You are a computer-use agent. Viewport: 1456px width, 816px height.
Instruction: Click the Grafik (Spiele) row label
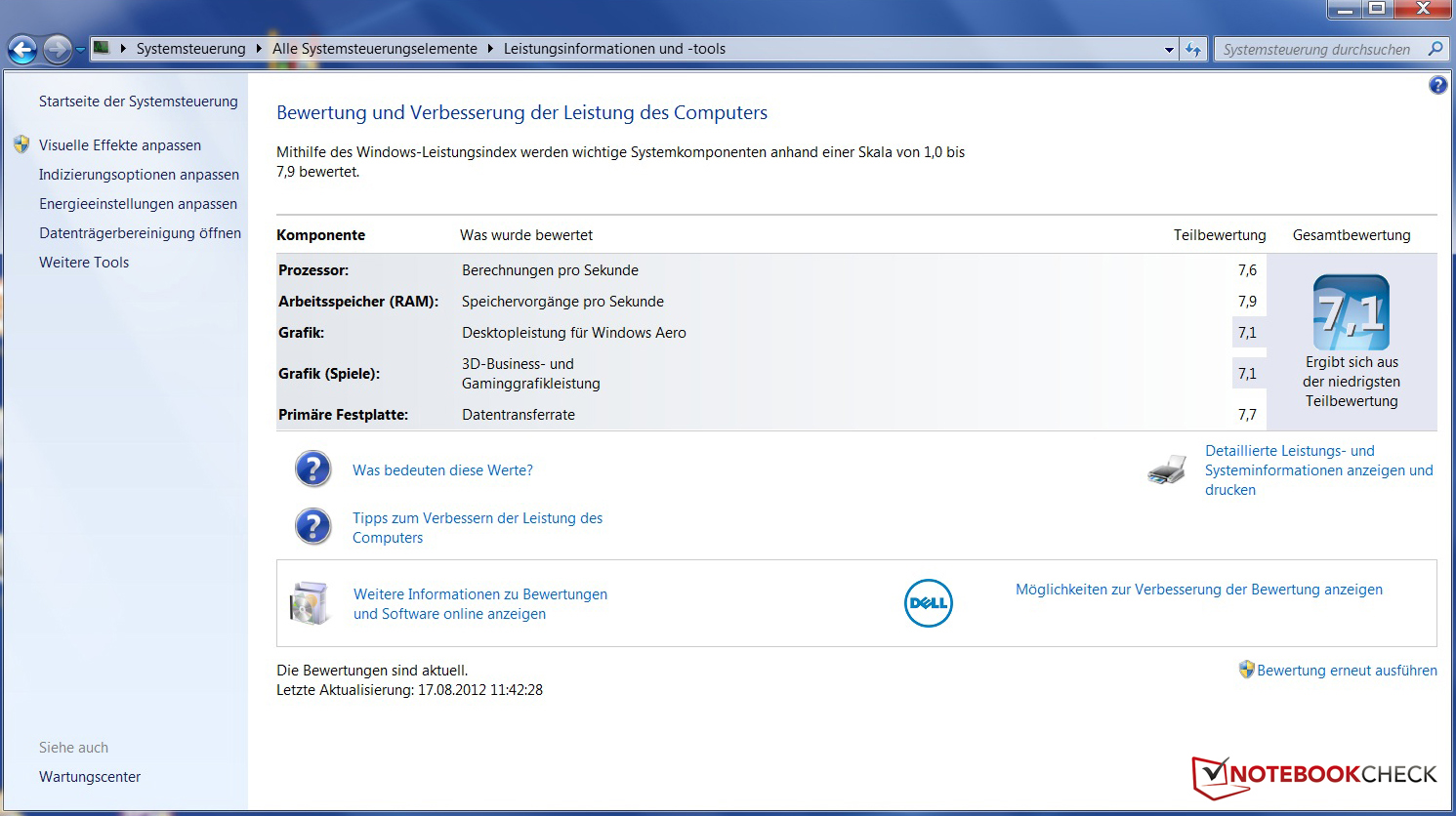point(329,374)
